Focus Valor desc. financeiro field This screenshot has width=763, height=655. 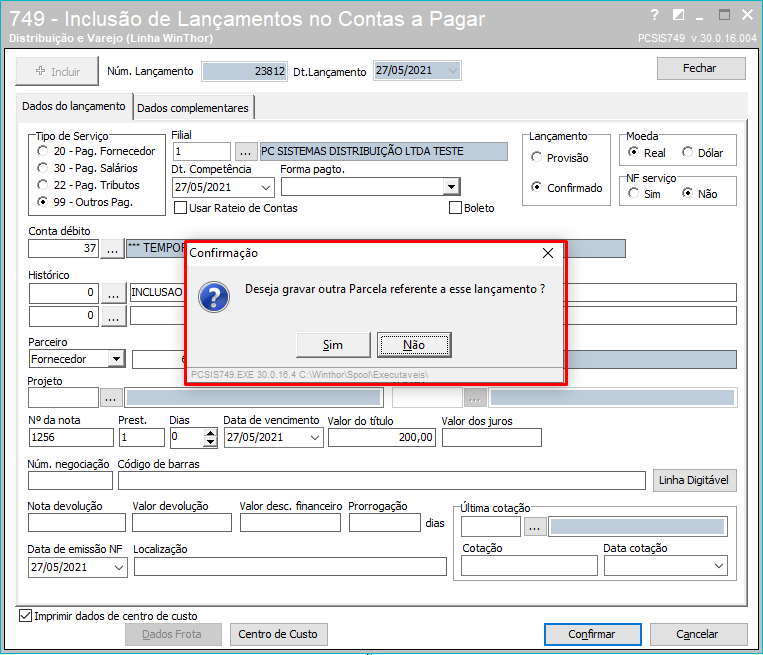(291, 523)
